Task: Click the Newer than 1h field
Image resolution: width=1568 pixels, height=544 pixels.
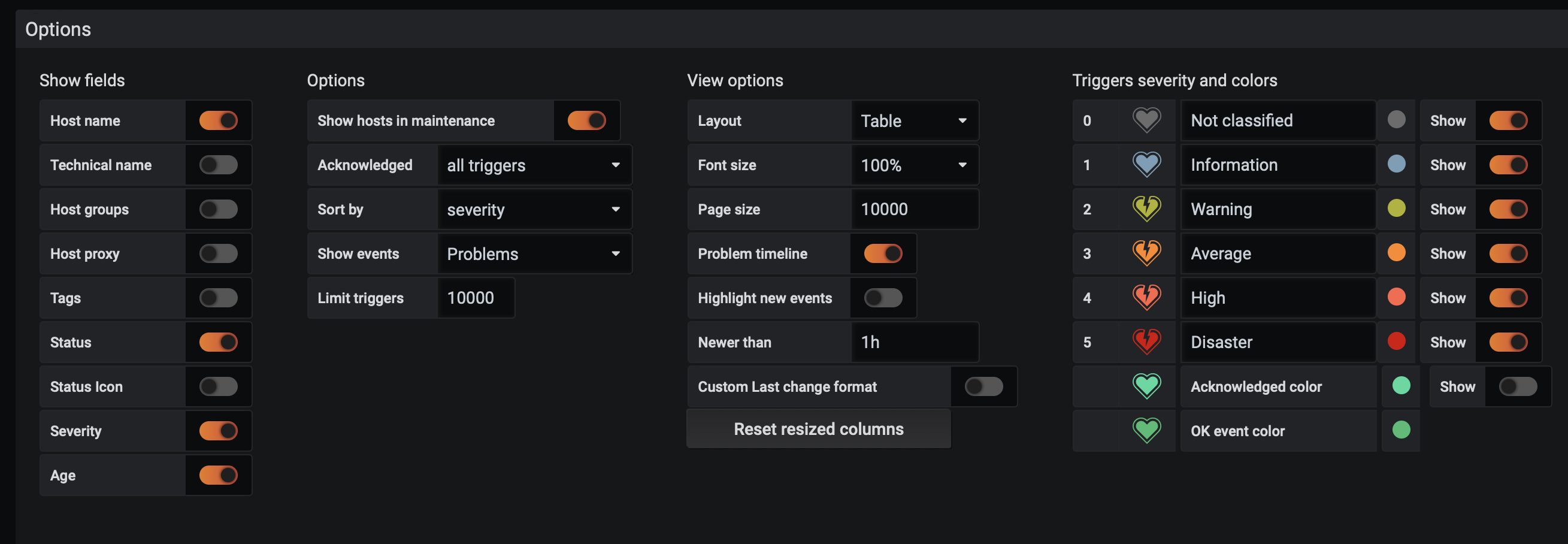Action: 915,342
